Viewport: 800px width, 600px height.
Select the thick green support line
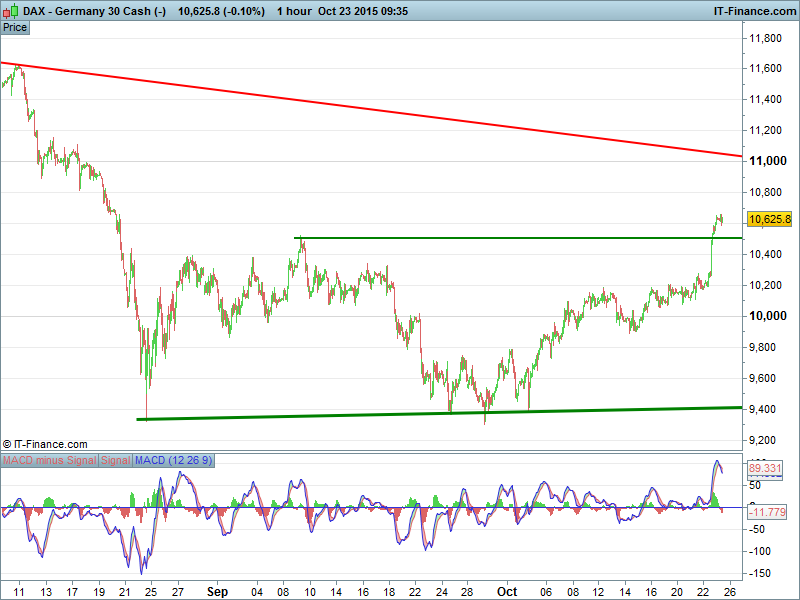point(600,410)
